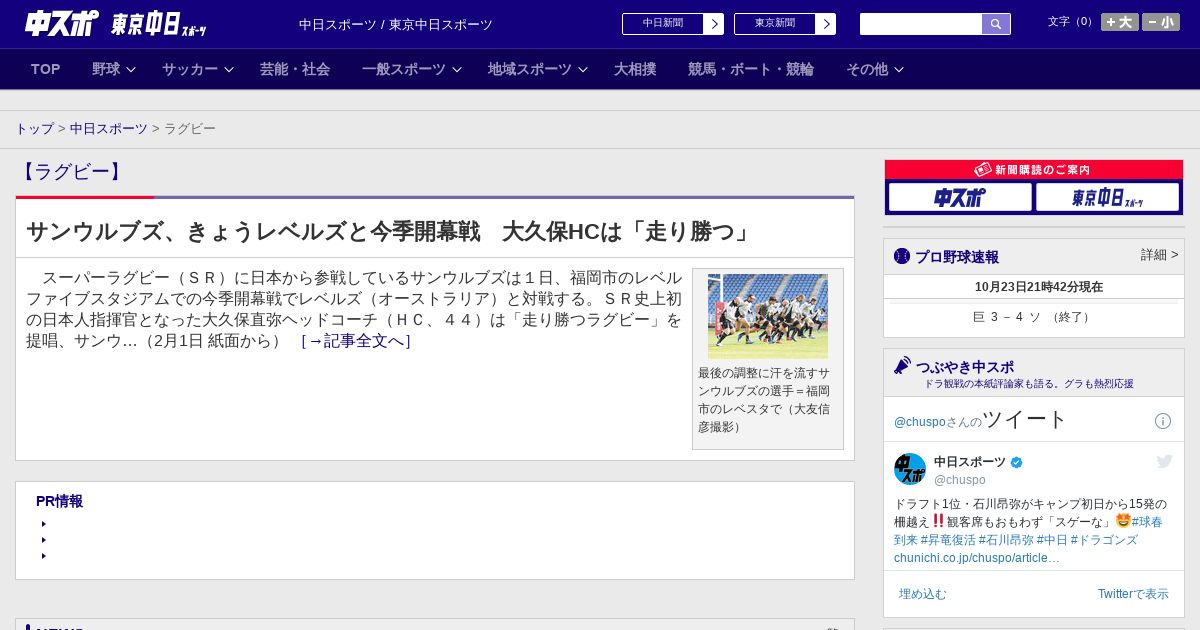Viewport: 1200px width, 630px height.
Task: Click hashtag #中日 in tweet
Action: click(1052, 540)
